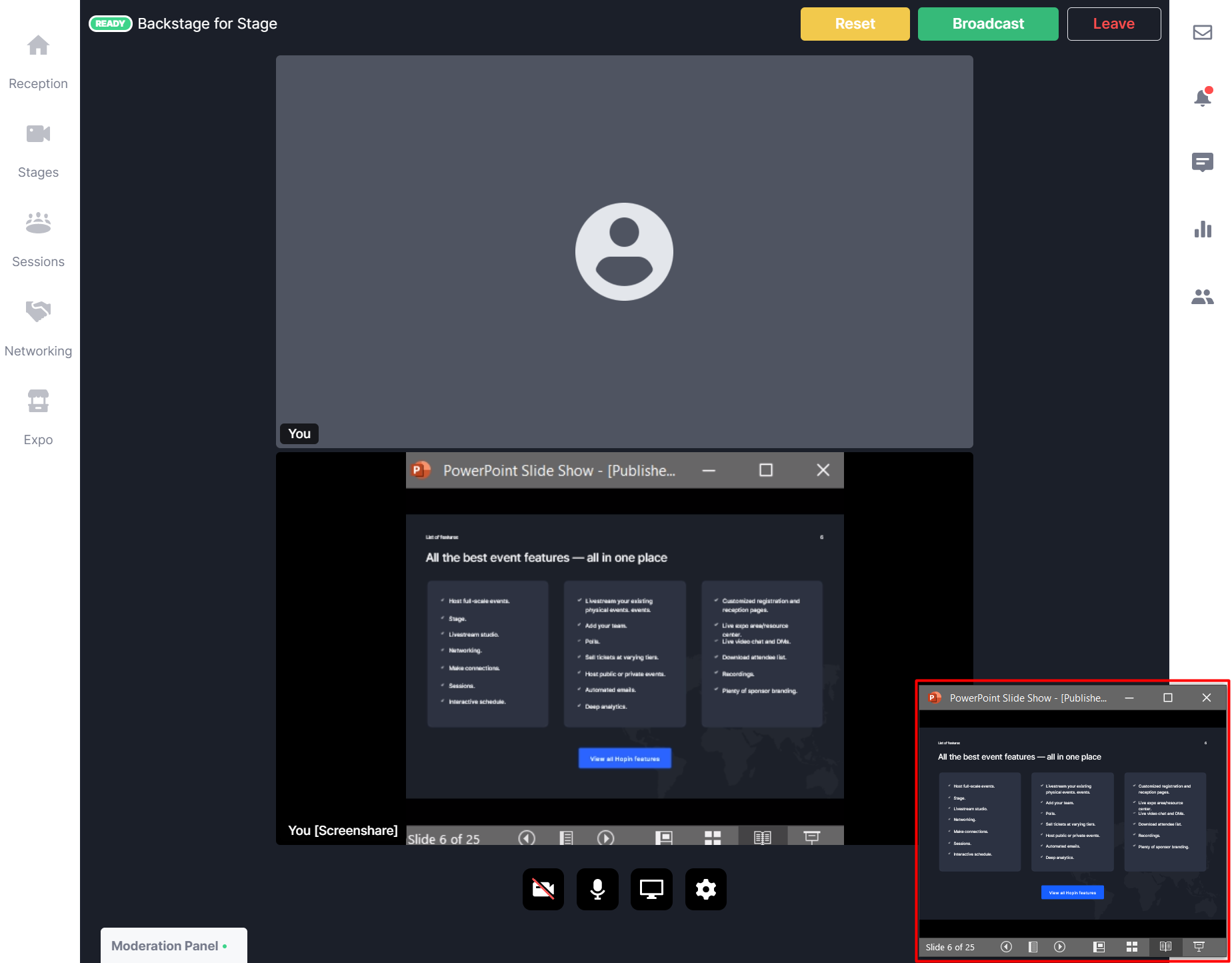Start the Broadcast
Image resolution: width=1232 pixels, height=963 pixels.
tap(987, 24)
